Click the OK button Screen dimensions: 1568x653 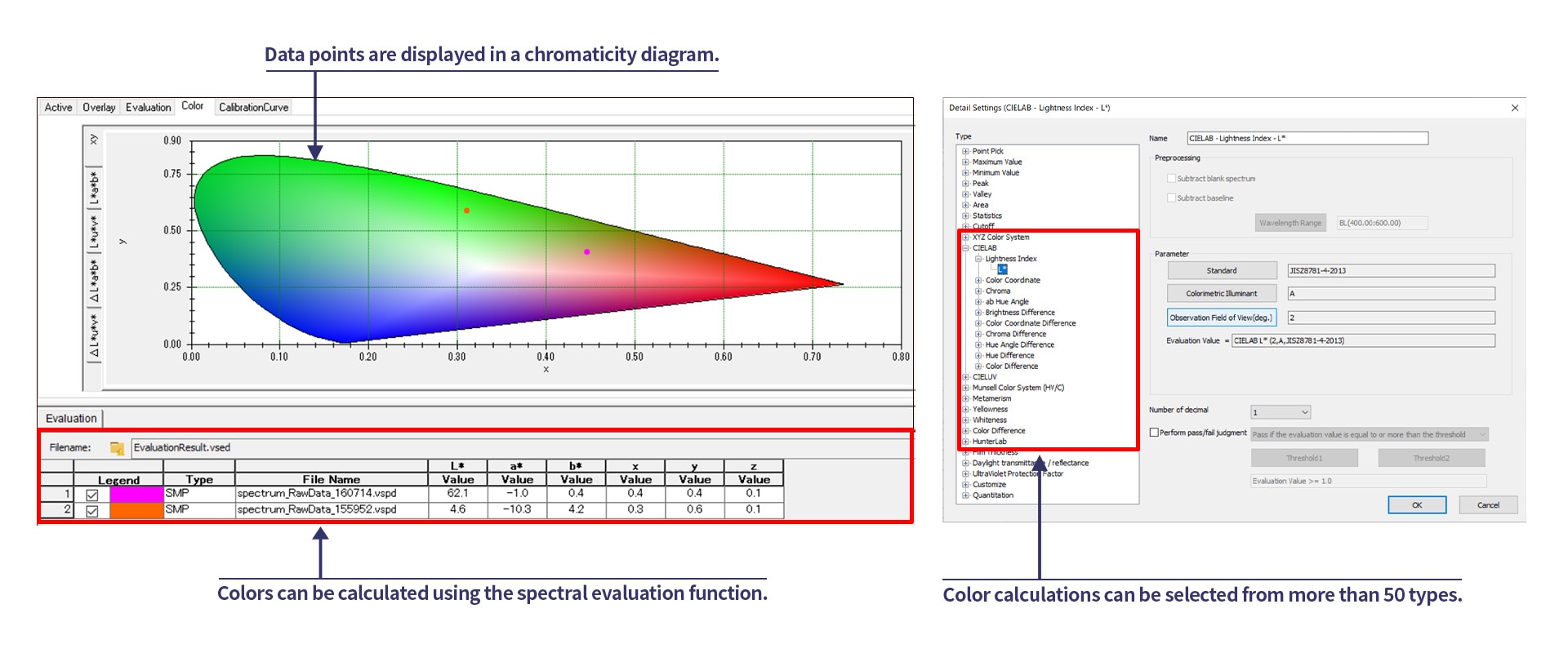1416,505
